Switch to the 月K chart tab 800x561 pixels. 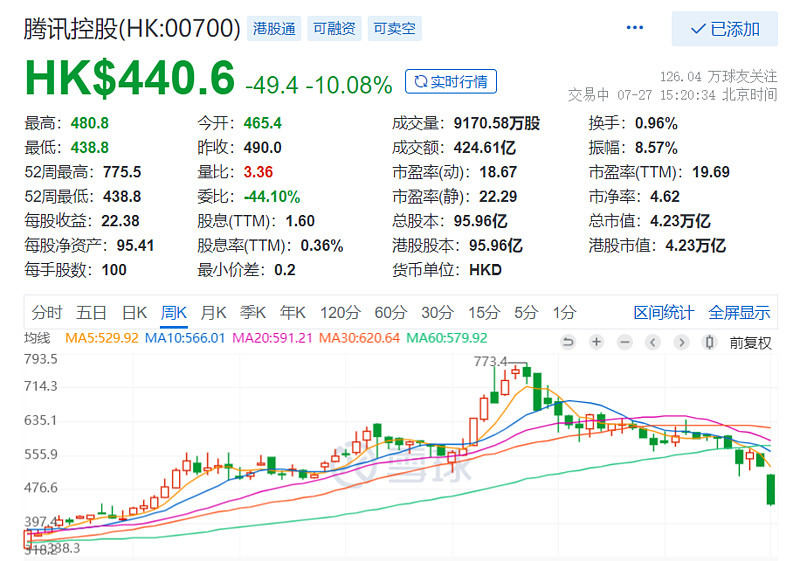(213, 312)
